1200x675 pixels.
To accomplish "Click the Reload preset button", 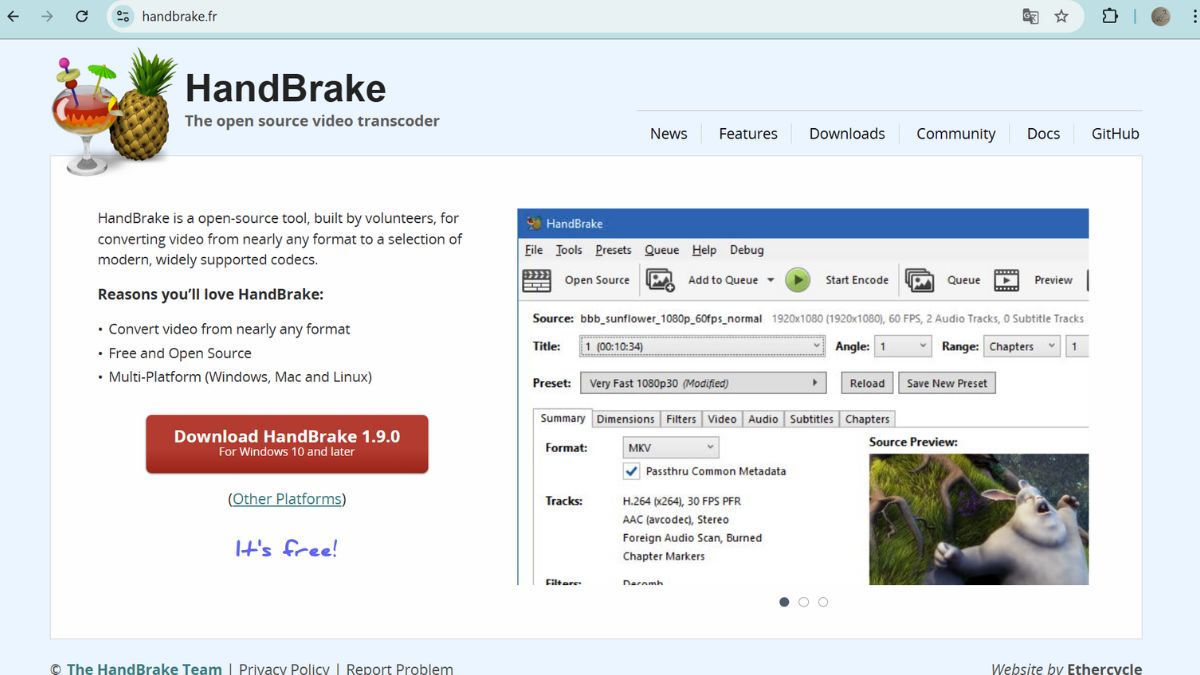I will tap(867, 383).
